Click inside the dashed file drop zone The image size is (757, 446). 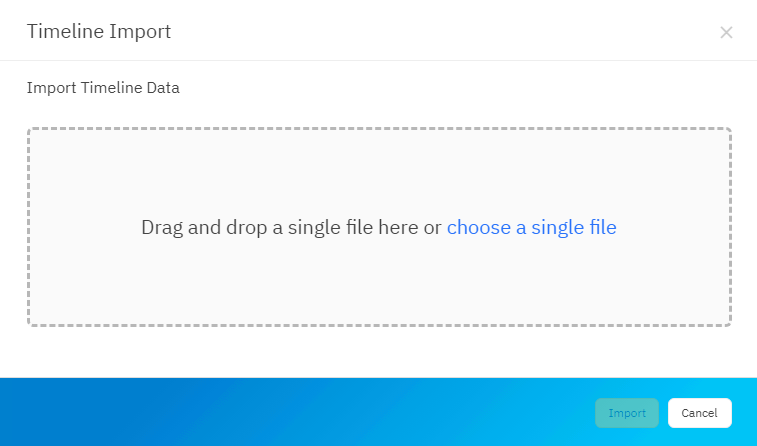click(x=379, y=280)
